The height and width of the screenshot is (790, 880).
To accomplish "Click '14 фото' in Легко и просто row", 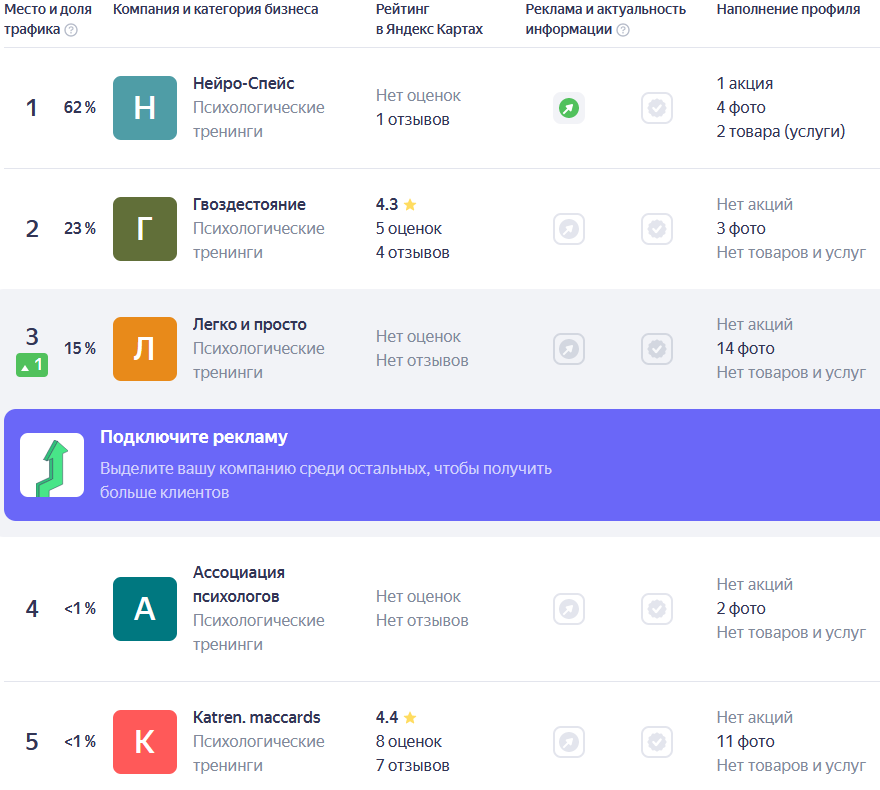I will click(745, 349).
